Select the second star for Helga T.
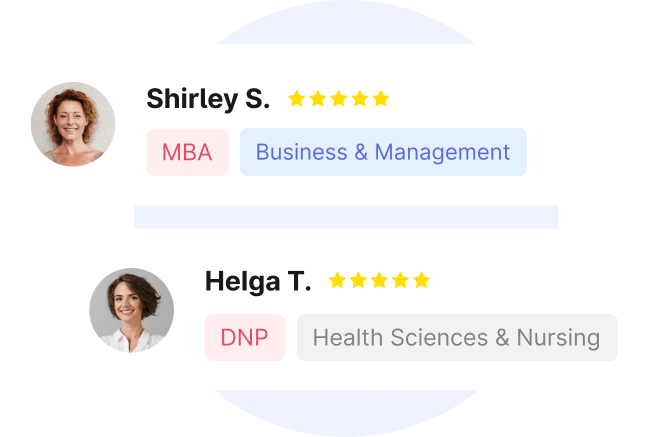The height and width of the screenshot is (437, 646). (358, 281)
